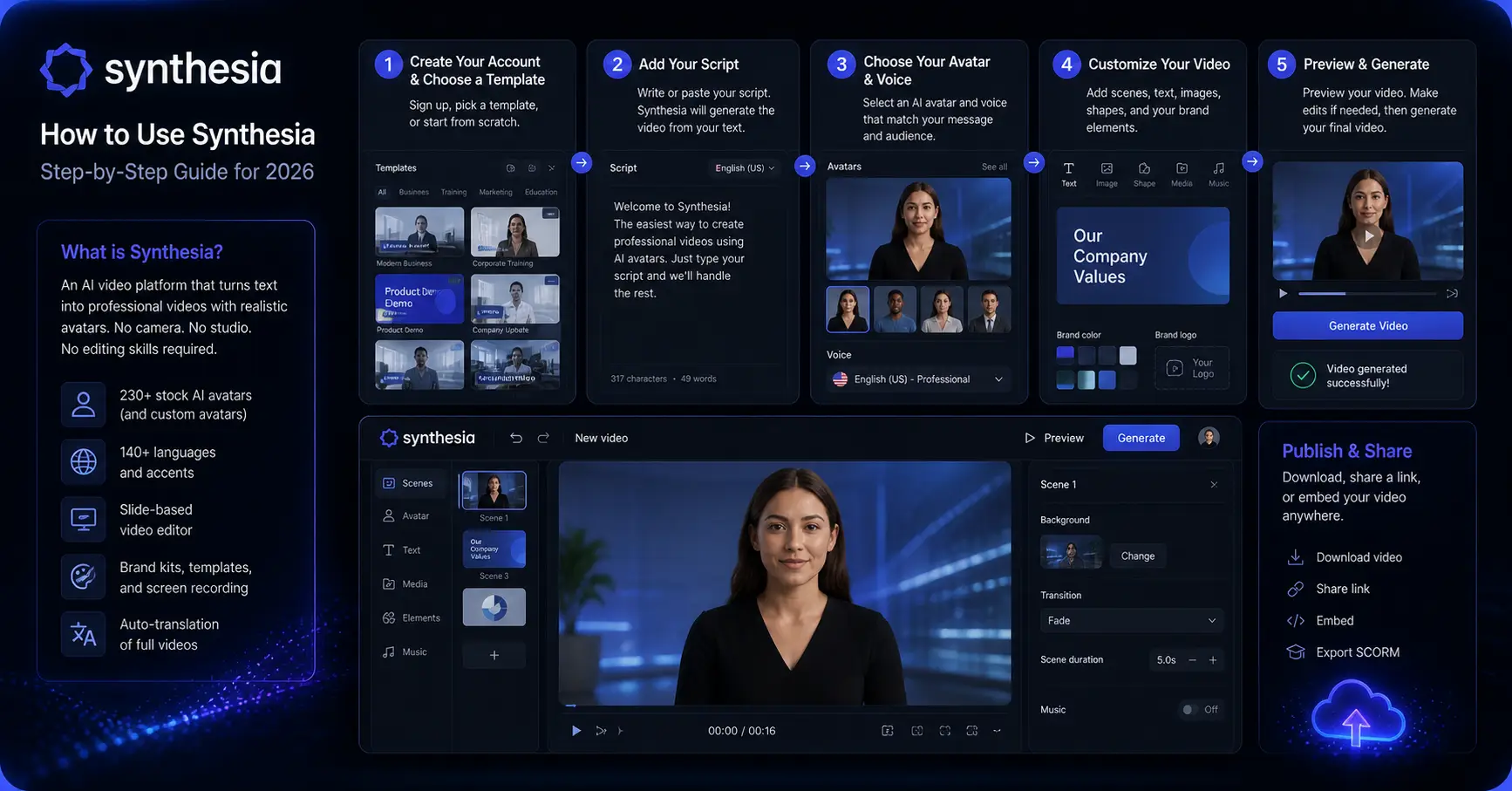Click Change next to the background thumbnail
Viewport: 1512px width, 791px height.
[1138, 556]
